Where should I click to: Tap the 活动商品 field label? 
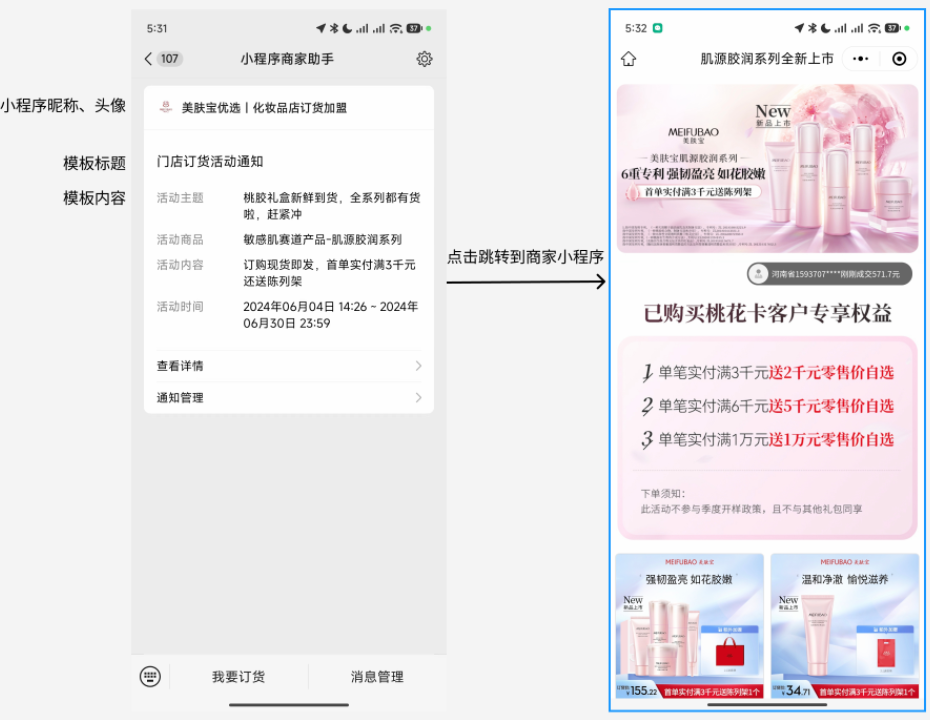[180, 240]
